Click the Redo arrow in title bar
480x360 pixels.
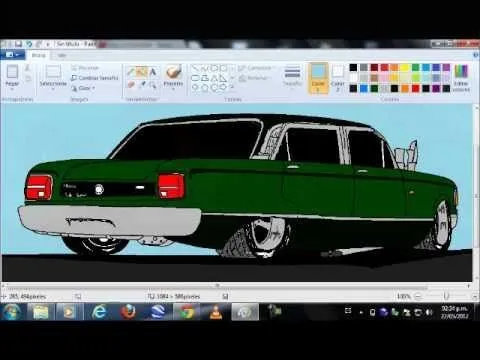pyautogui.click(x=39, y=44)
